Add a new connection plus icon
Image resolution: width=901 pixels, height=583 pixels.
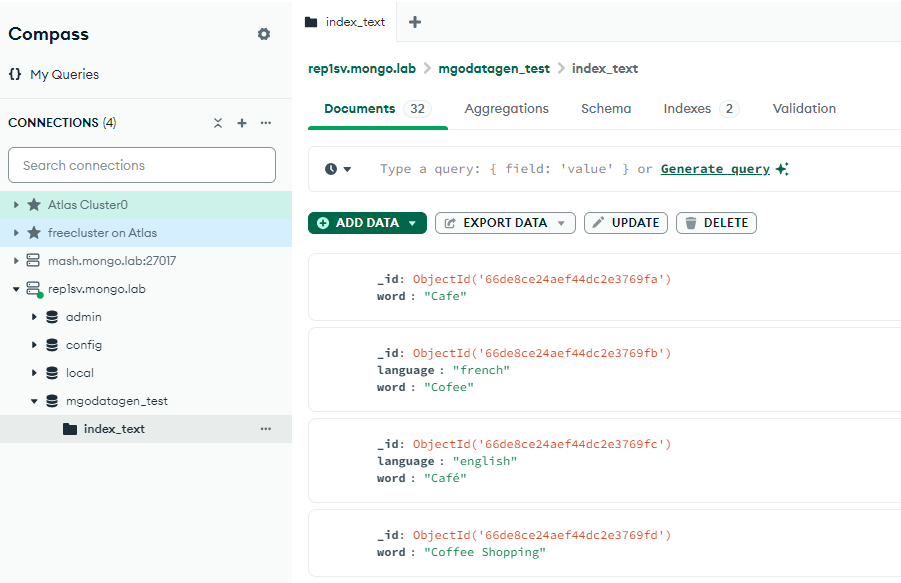coord(242,123)
